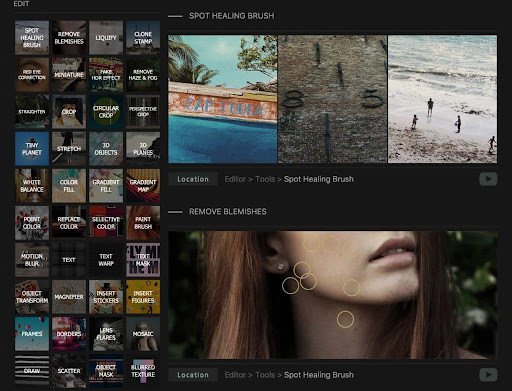Open the Color Fill tile
This screenshot has width=512, height=391.
coord(69,186)
